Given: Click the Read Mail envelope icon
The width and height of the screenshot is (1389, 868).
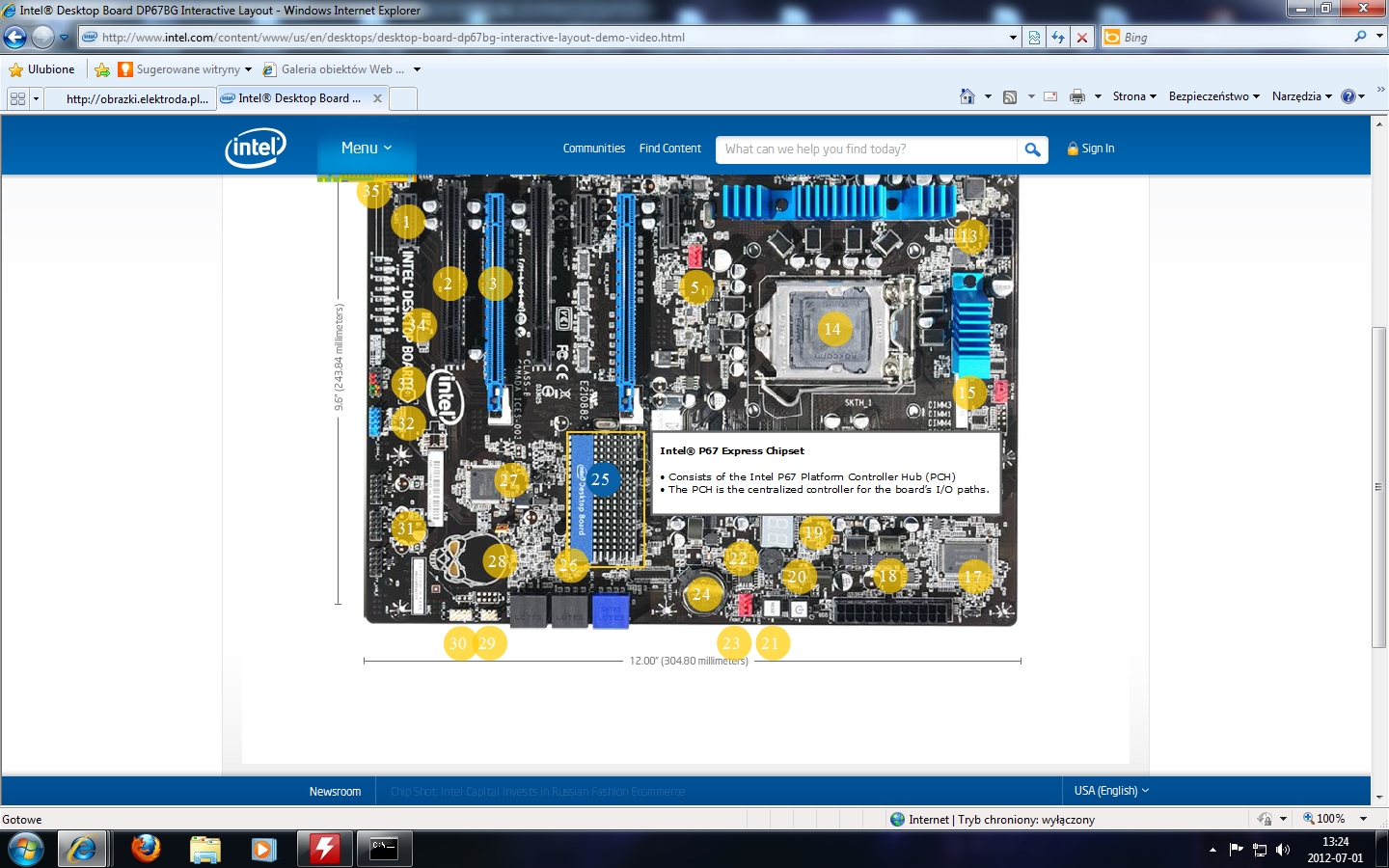Looking at the screenshot, I should tap(1050, 96).
